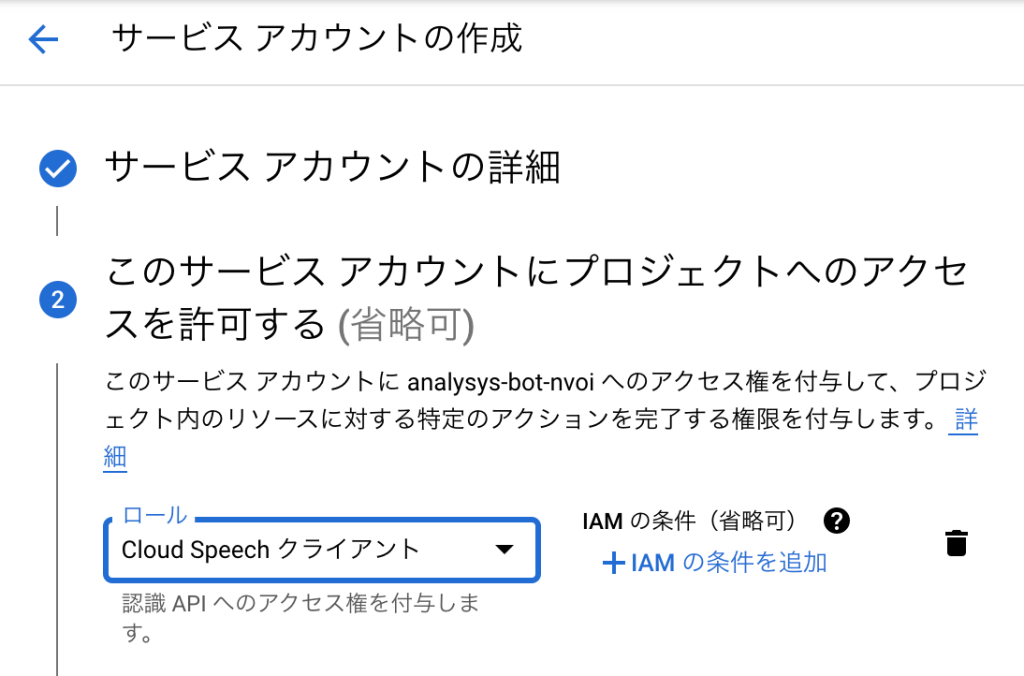This screenshot has width=1024, height=676.
Task: Open the 詳細 link
Action: [x=965, y=420]
